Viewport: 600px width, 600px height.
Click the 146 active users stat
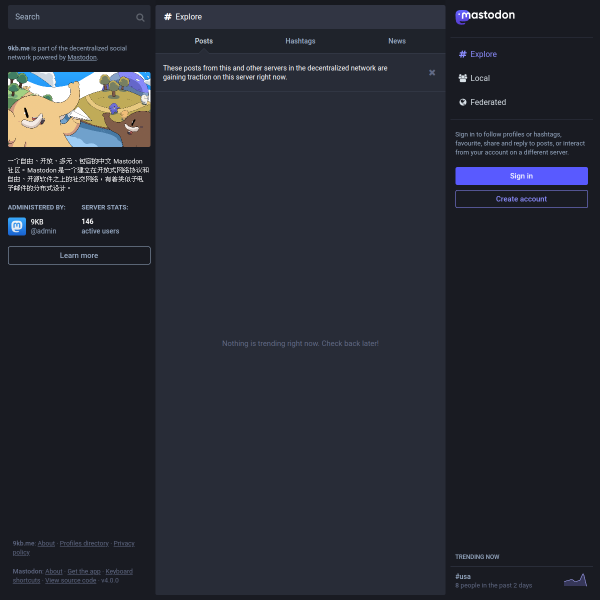(x=100, y=226)
